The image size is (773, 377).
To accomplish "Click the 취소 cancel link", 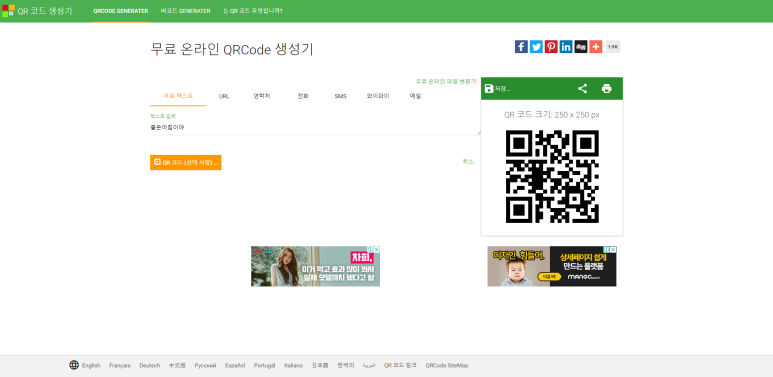I will click(468, 162).
